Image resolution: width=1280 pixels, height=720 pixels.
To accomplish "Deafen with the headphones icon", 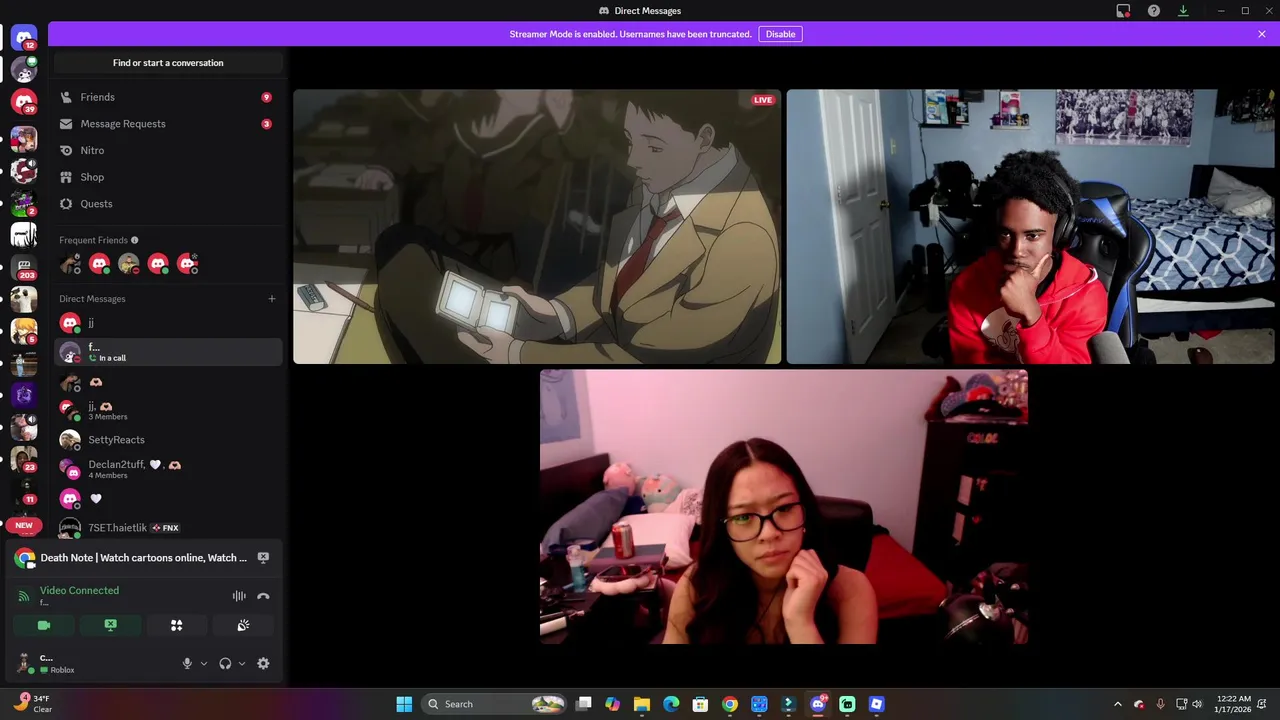I will coord(225,664).
